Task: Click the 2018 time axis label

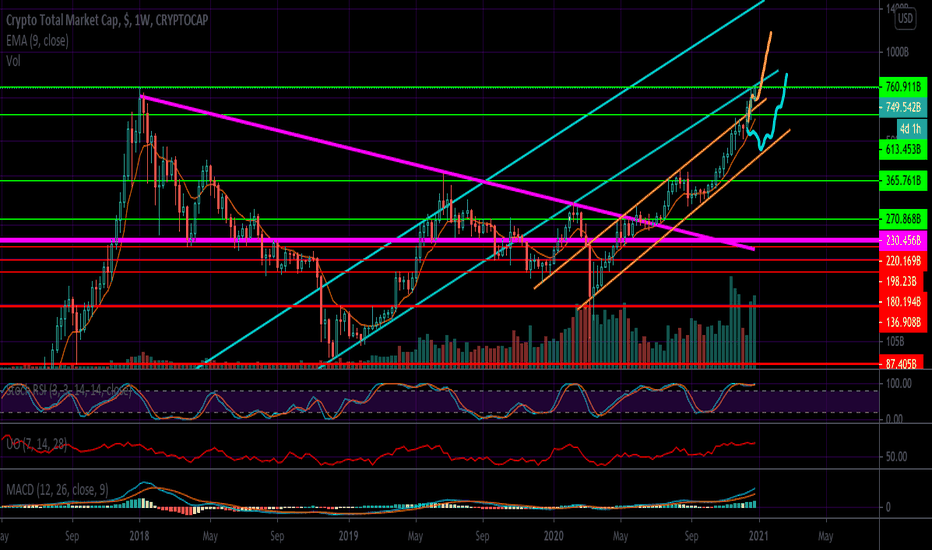Action: click(x=139, y=536)
